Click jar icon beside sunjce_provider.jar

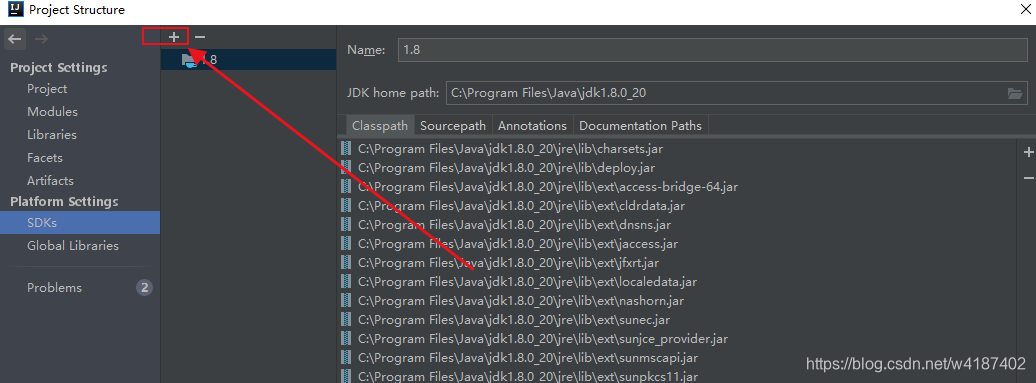click(346, 339)
